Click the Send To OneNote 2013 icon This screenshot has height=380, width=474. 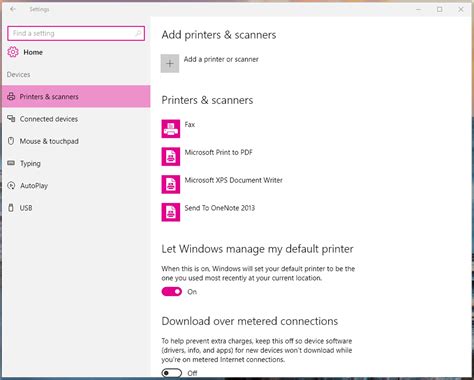pyautogui.click(x=171, y=212)
